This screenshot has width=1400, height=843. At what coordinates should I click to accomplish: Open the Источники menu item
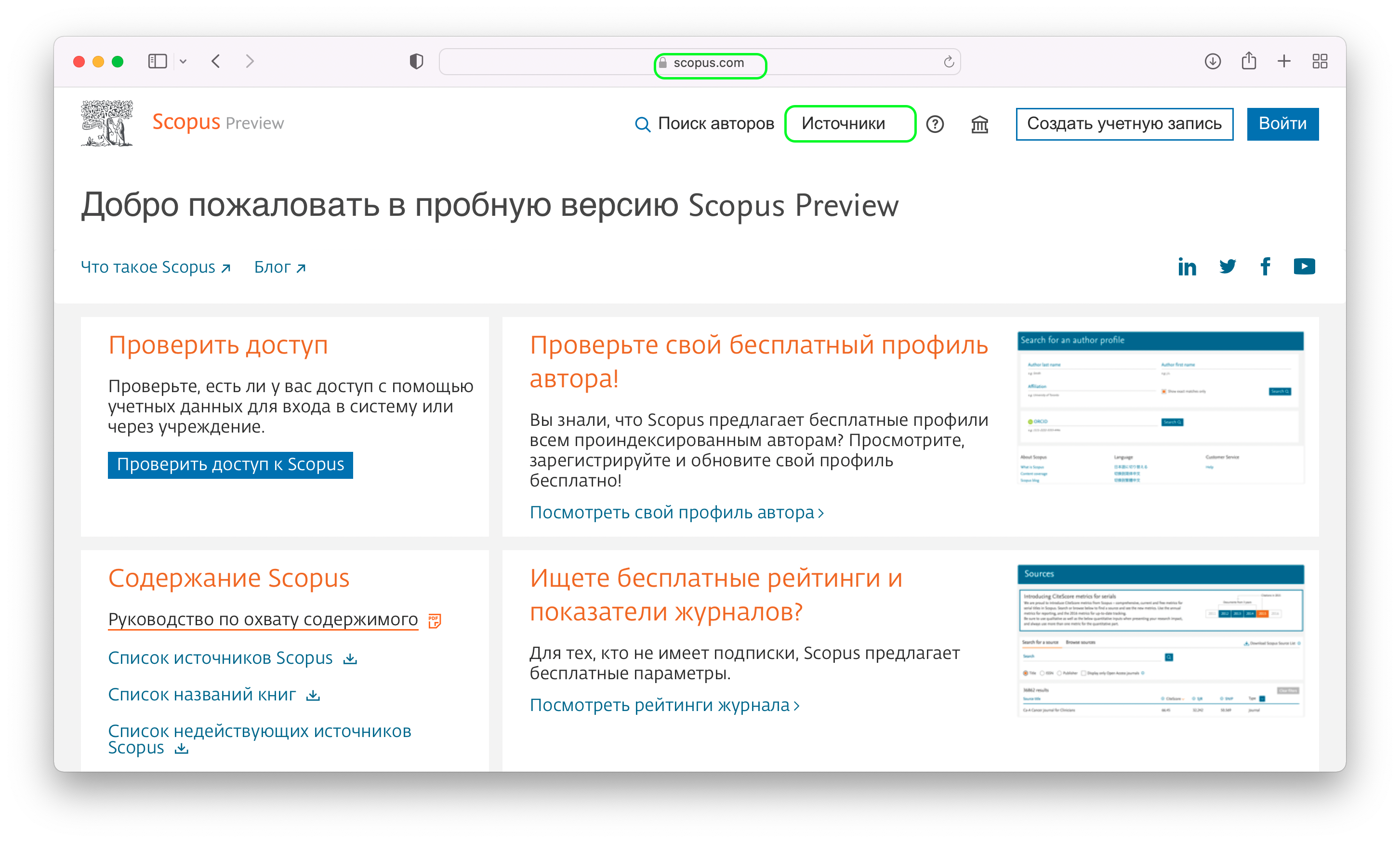843,124
